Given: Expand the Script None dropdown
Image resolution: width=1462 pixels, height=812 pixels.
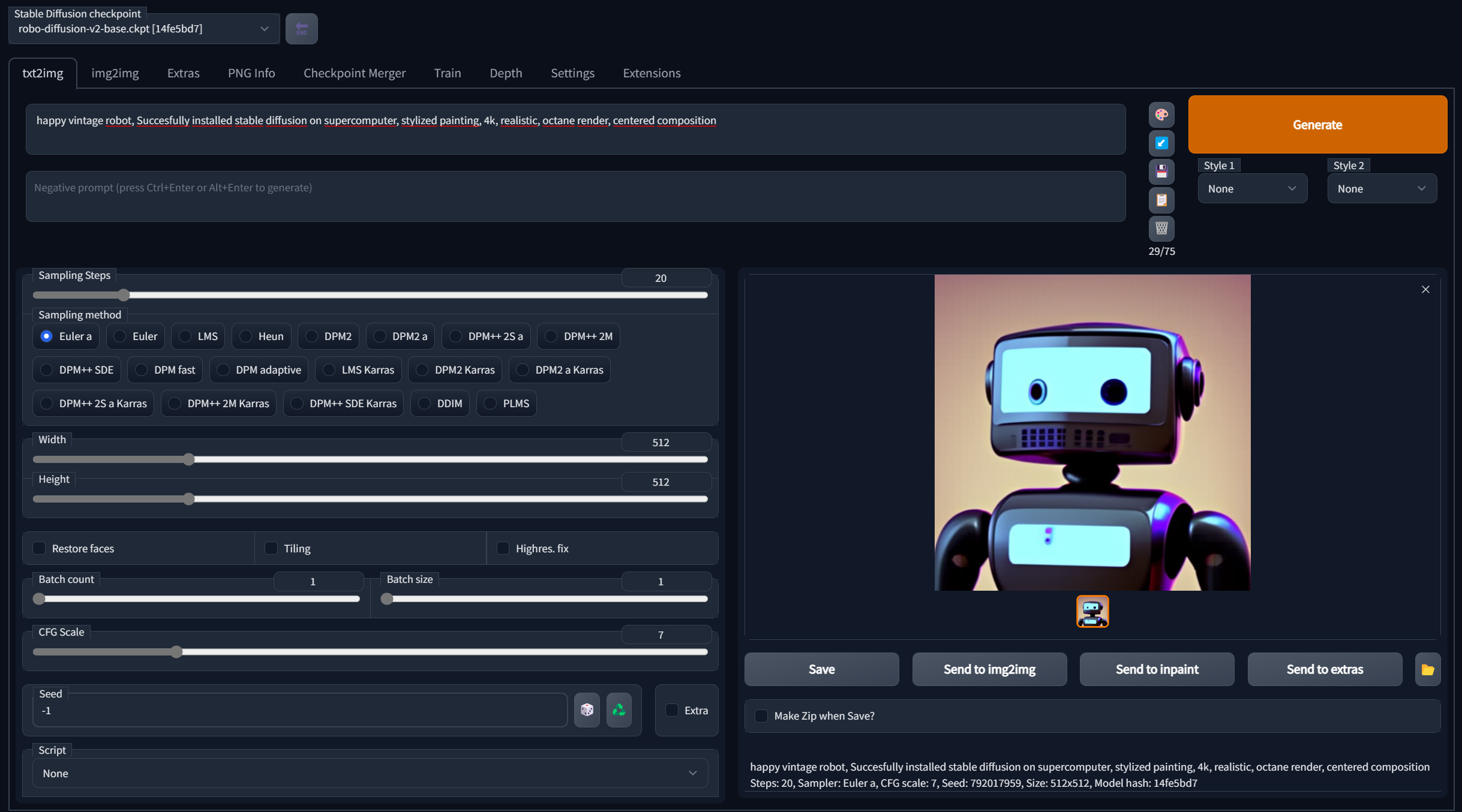Looking at the screenshot, I should point(370,772).
